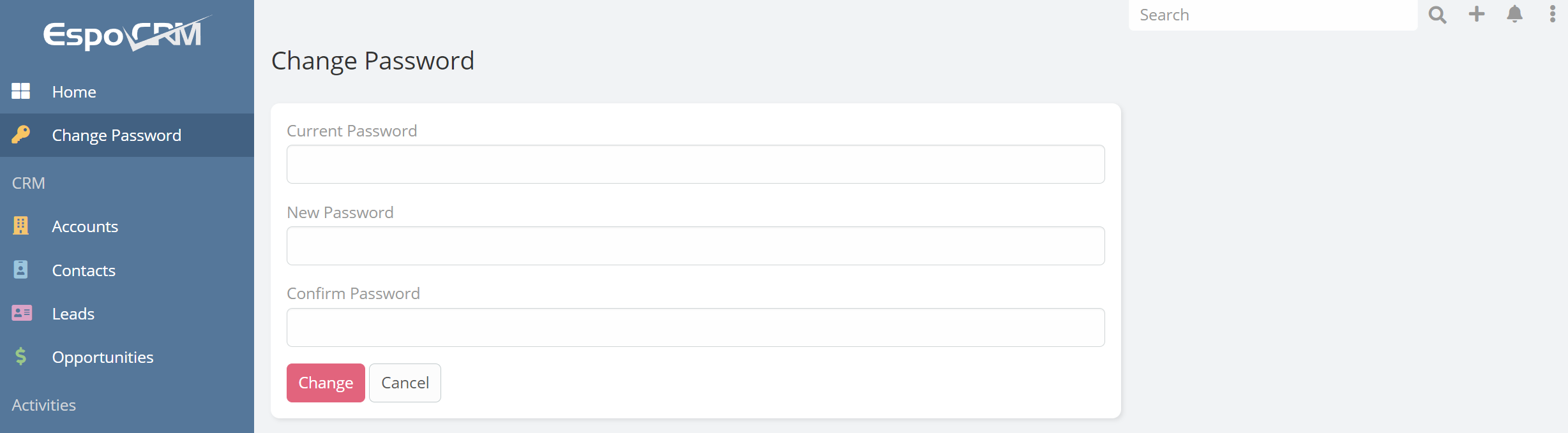The height and width of the screenshot is (433, 1568).
Task: Click the Change Password key icon
Action: (20, 135)
